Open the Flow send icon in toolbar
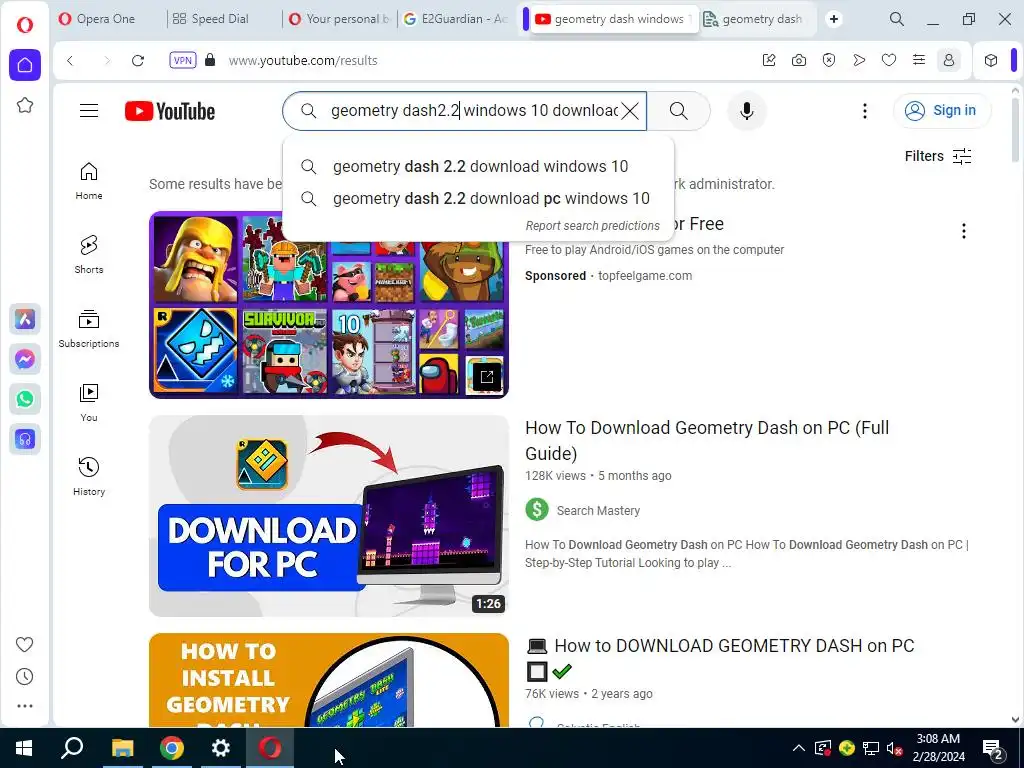Image resolution: width=1024 pixels, height=768 pixels. (859, 61)
